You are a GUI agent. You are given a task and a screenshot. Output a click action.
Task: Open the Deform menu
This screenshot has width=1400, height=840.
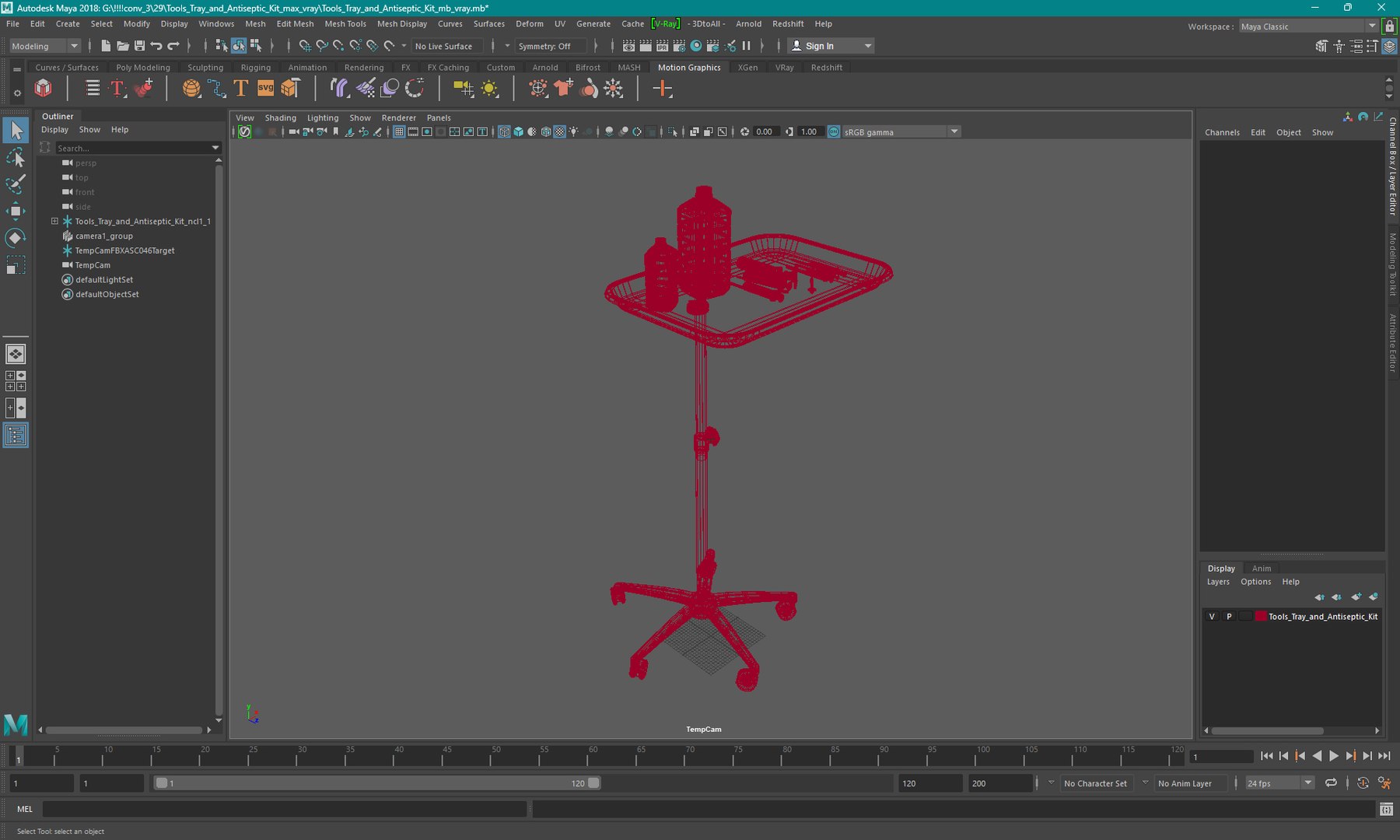coord(529,23)
